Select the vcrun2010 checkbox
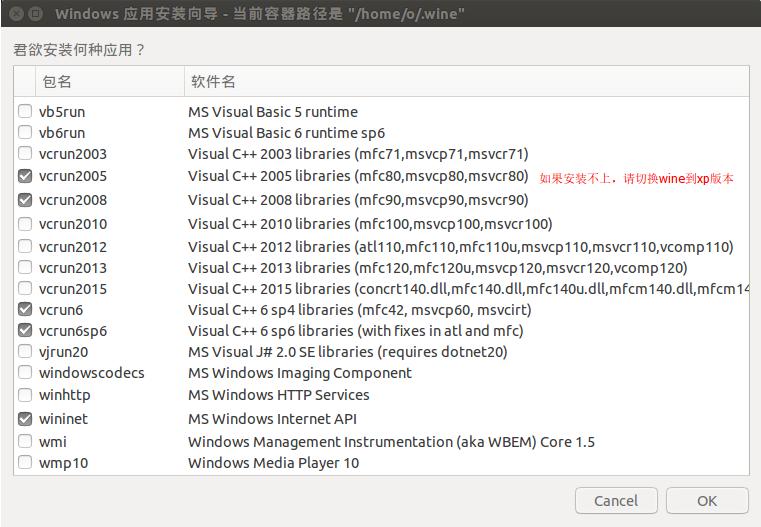 coord(25,224)
